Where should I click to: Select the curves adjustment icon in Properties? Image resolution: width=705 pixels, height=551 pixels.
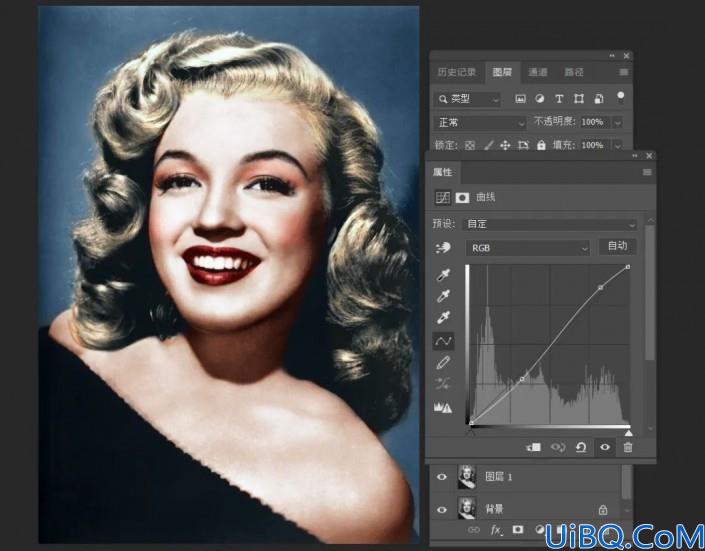442,197
